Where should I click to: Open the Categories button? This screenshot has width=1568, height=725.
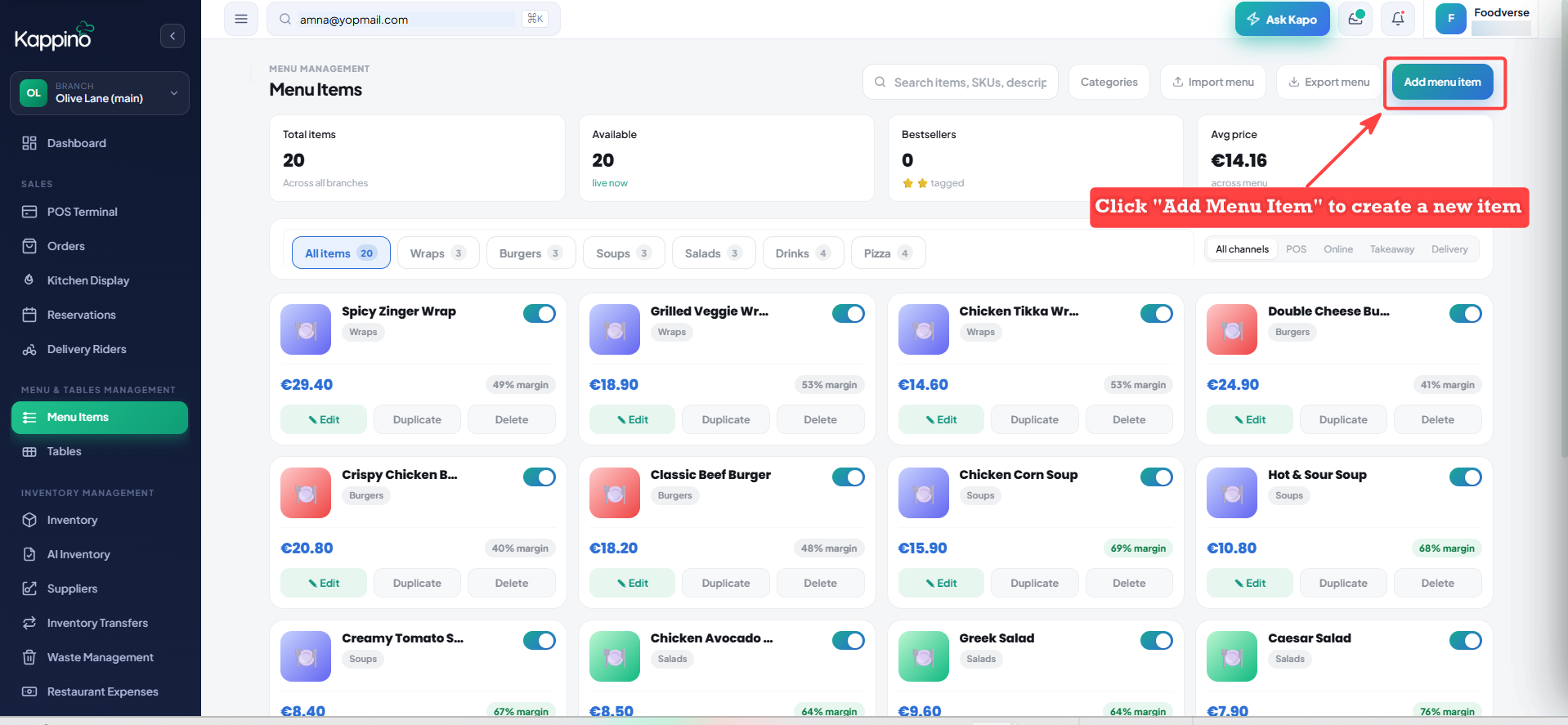pyautogui.click(x=1109, y=82)
